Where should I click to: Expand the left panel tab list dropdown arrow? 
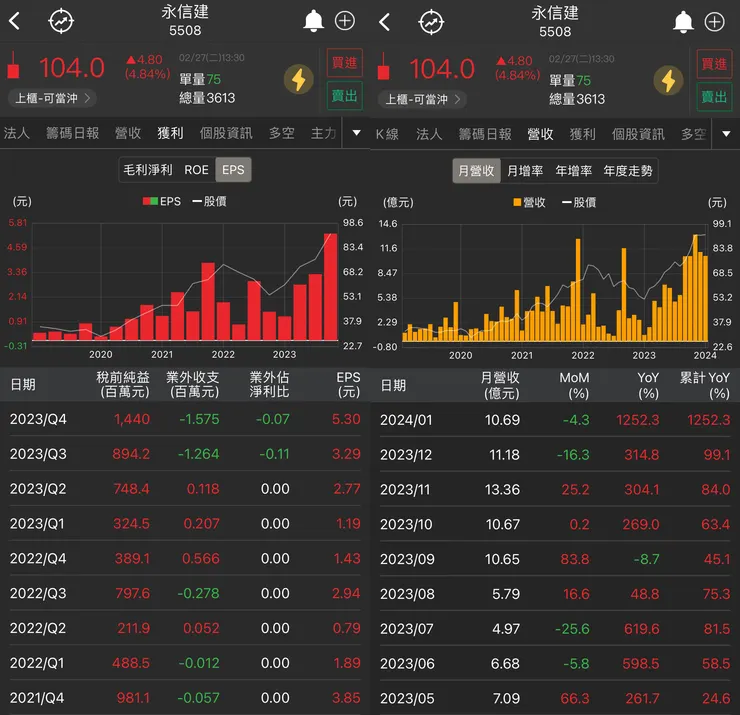[x=357, y=133]
